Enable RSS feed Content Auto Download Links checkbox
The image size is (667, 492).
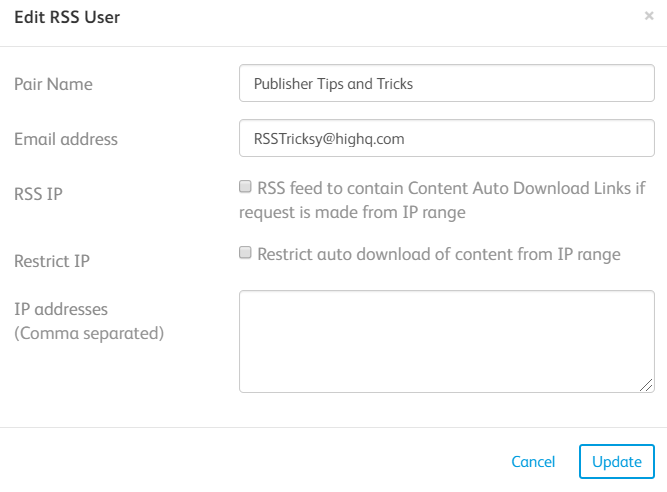pos(245,186)
